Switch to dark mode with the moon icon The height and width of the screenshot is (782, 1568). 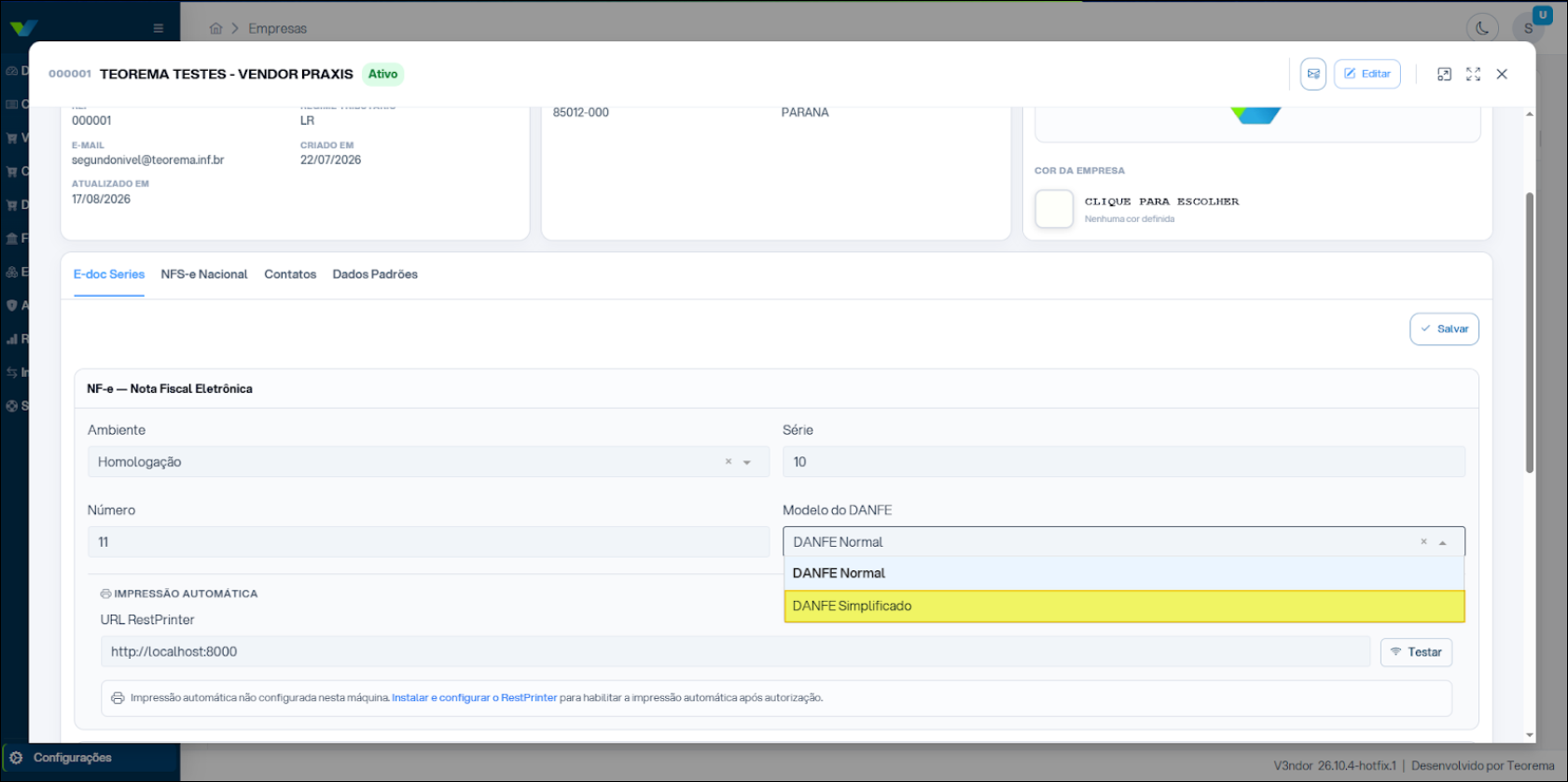pyautogui.click(x=1482, y=28)
